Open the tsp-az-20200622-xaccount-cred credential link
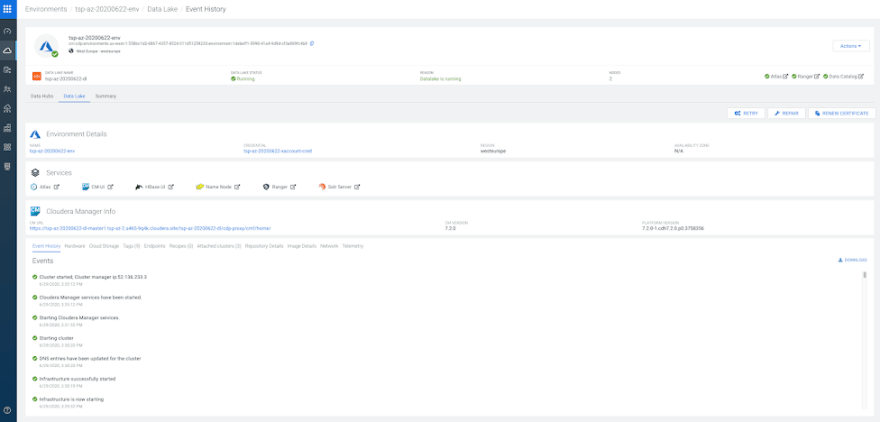The width and height of the screenshot is (880, 422). click(277, 152)
